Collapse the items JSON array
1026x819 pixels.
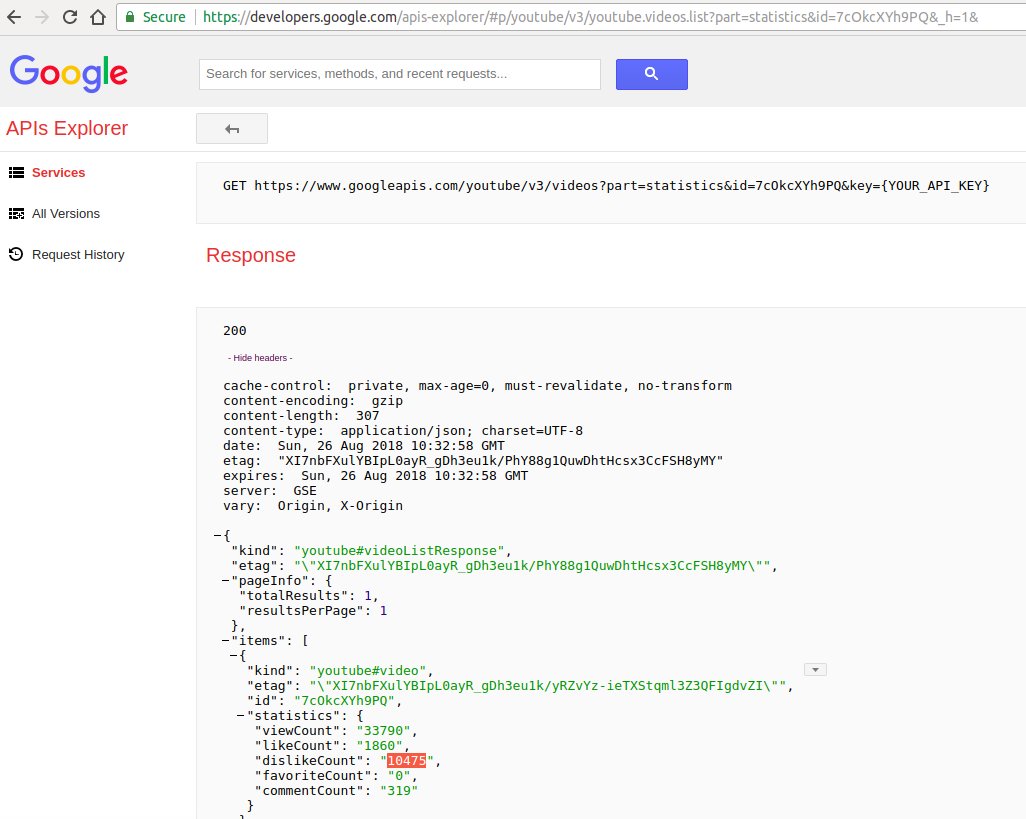click(x=225, y=641)
